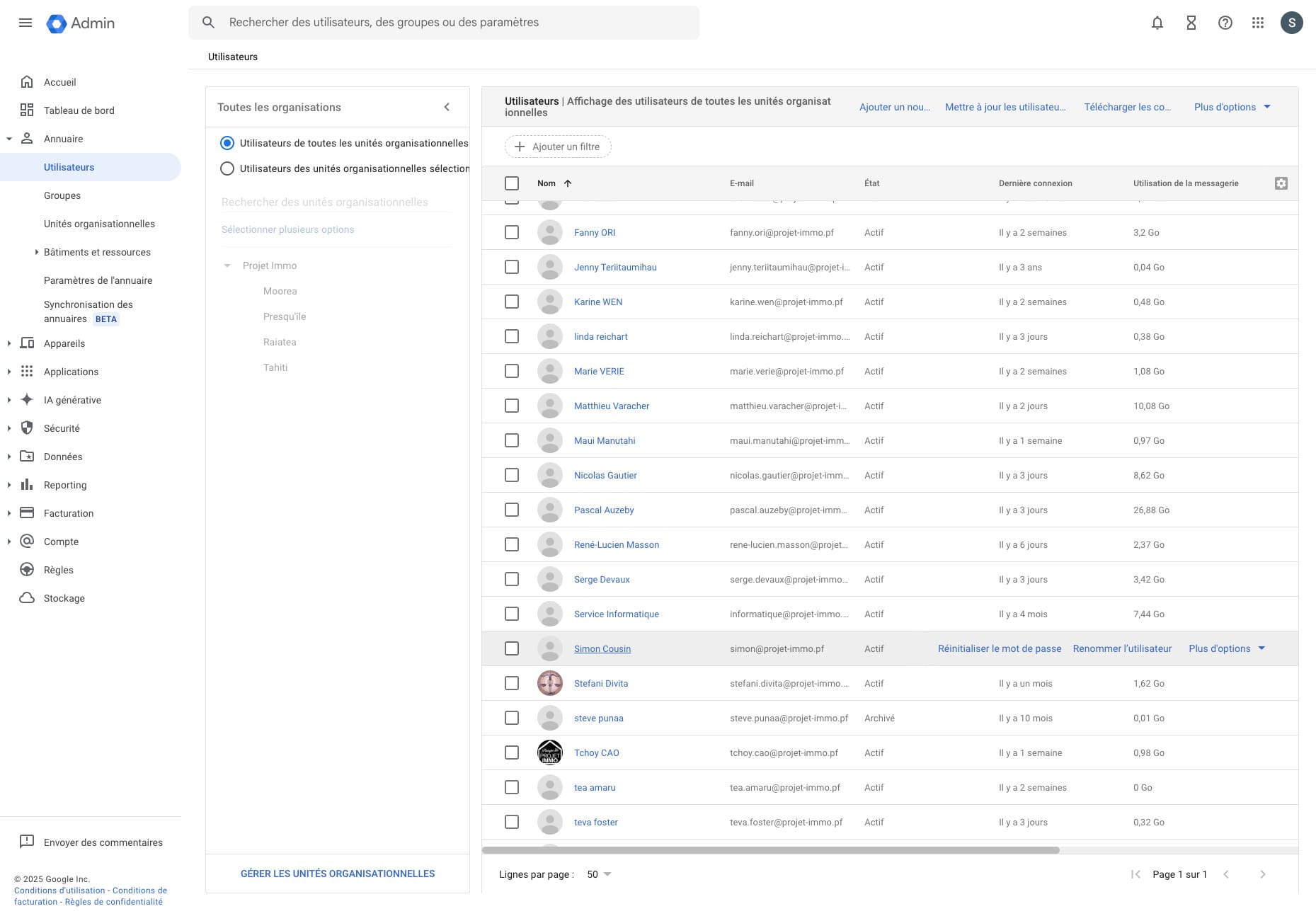This screenshot has height=916, width=1316.
Task: Open the pending tasks hourglass icon
Action: click(1191, 23)
